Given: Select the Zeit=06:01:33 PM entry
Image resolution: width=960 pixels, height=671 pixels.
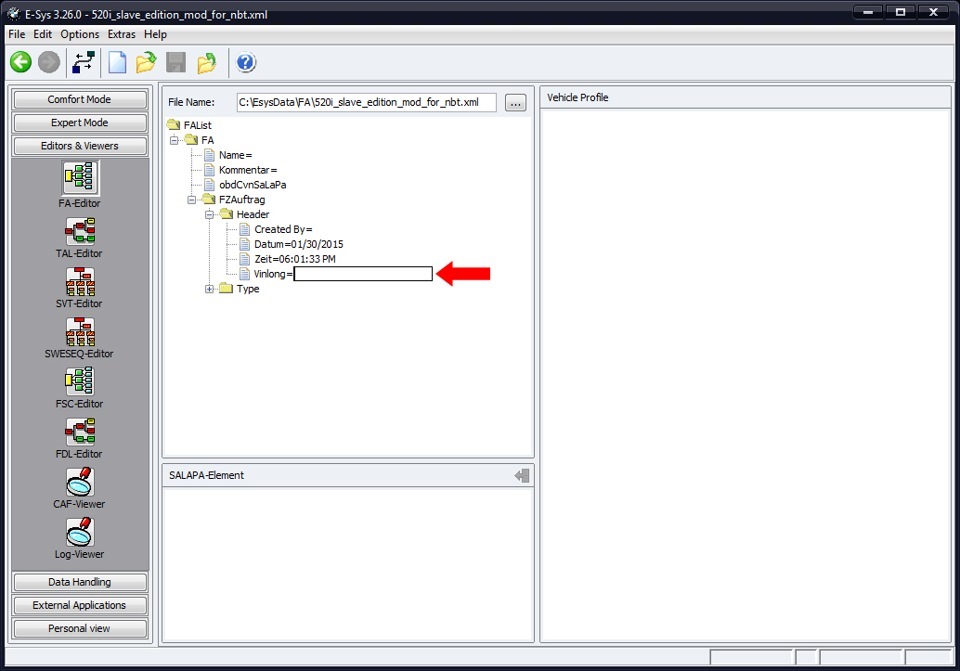Looking at the screenshot, I should pos(295,259).
